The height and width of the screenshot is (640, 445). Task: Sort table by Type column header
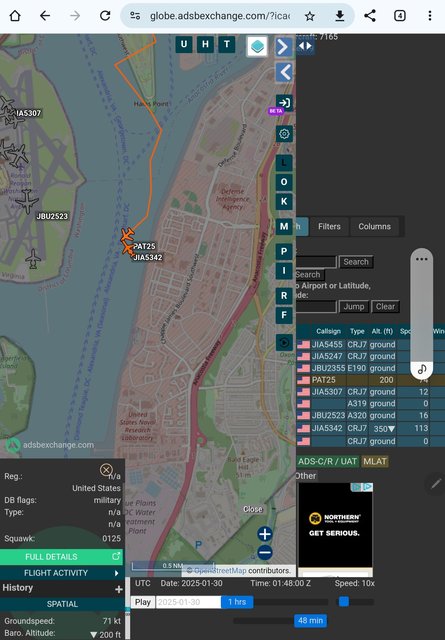tap(357, 331)
